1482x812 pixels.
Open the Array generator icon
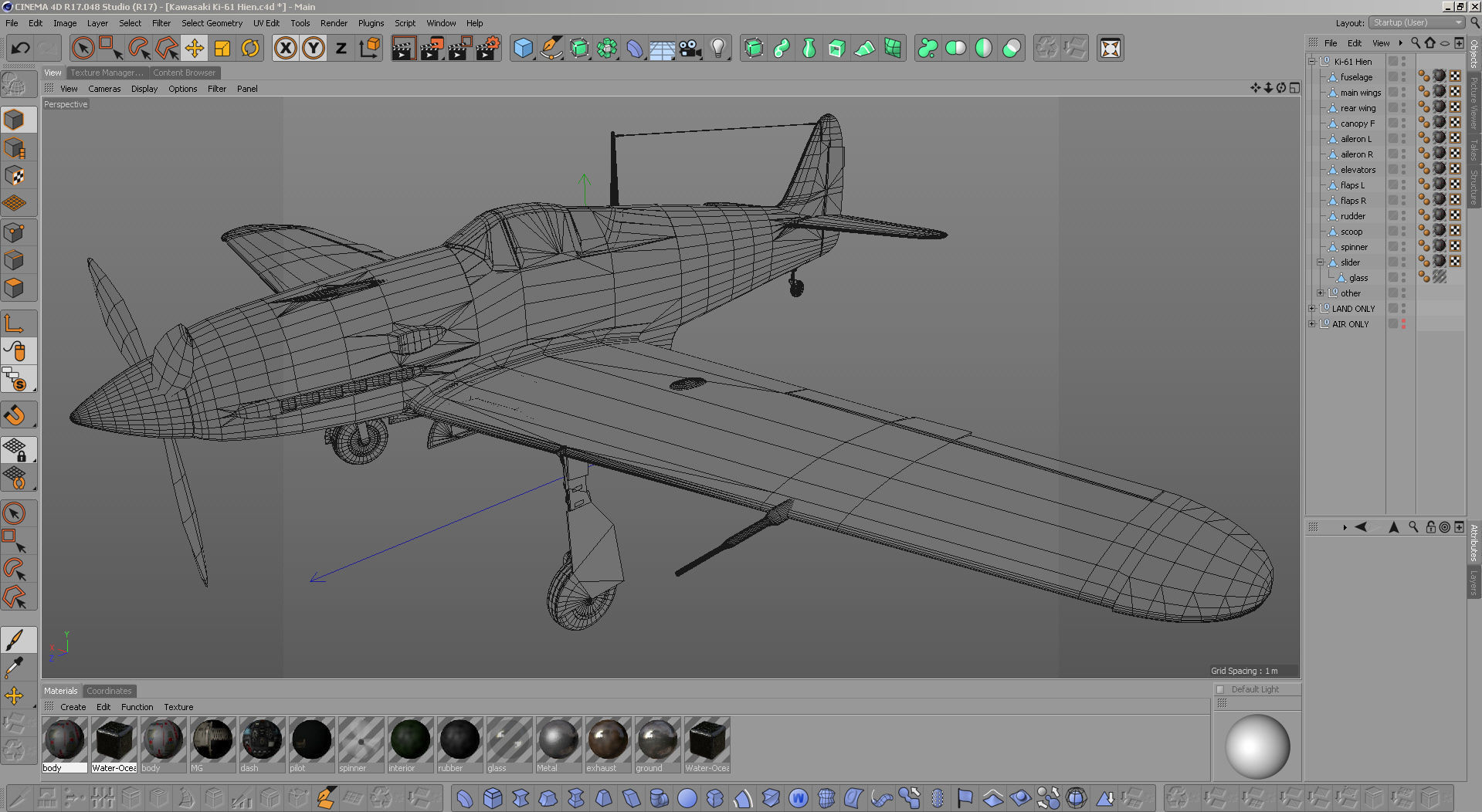(607, 49)
